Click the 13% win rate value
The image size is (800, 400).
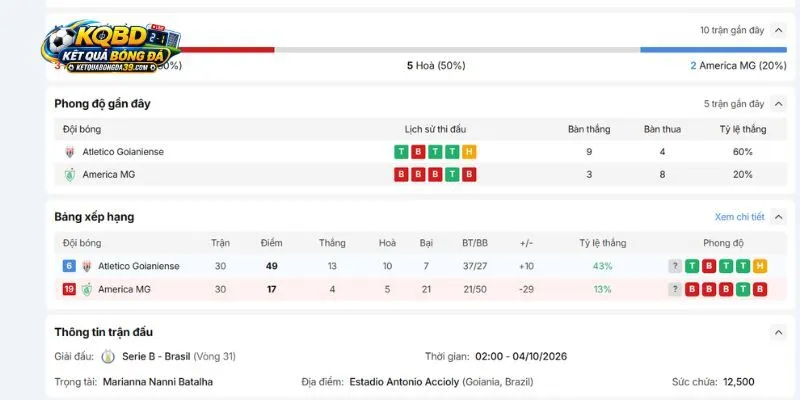[x=603, y=289]
